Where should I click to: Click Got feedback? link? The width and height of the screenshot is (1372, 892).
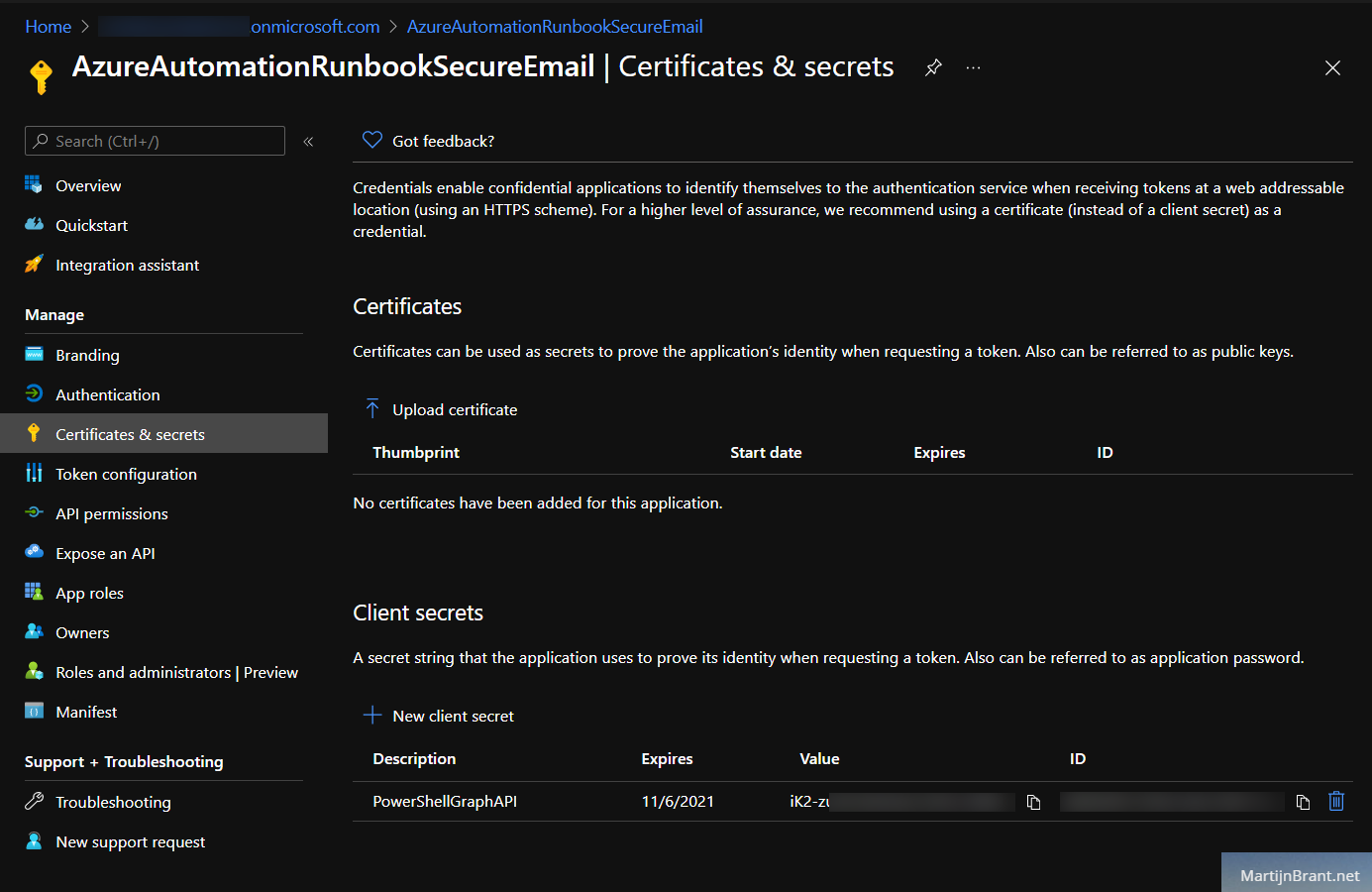tap(443, 141)
